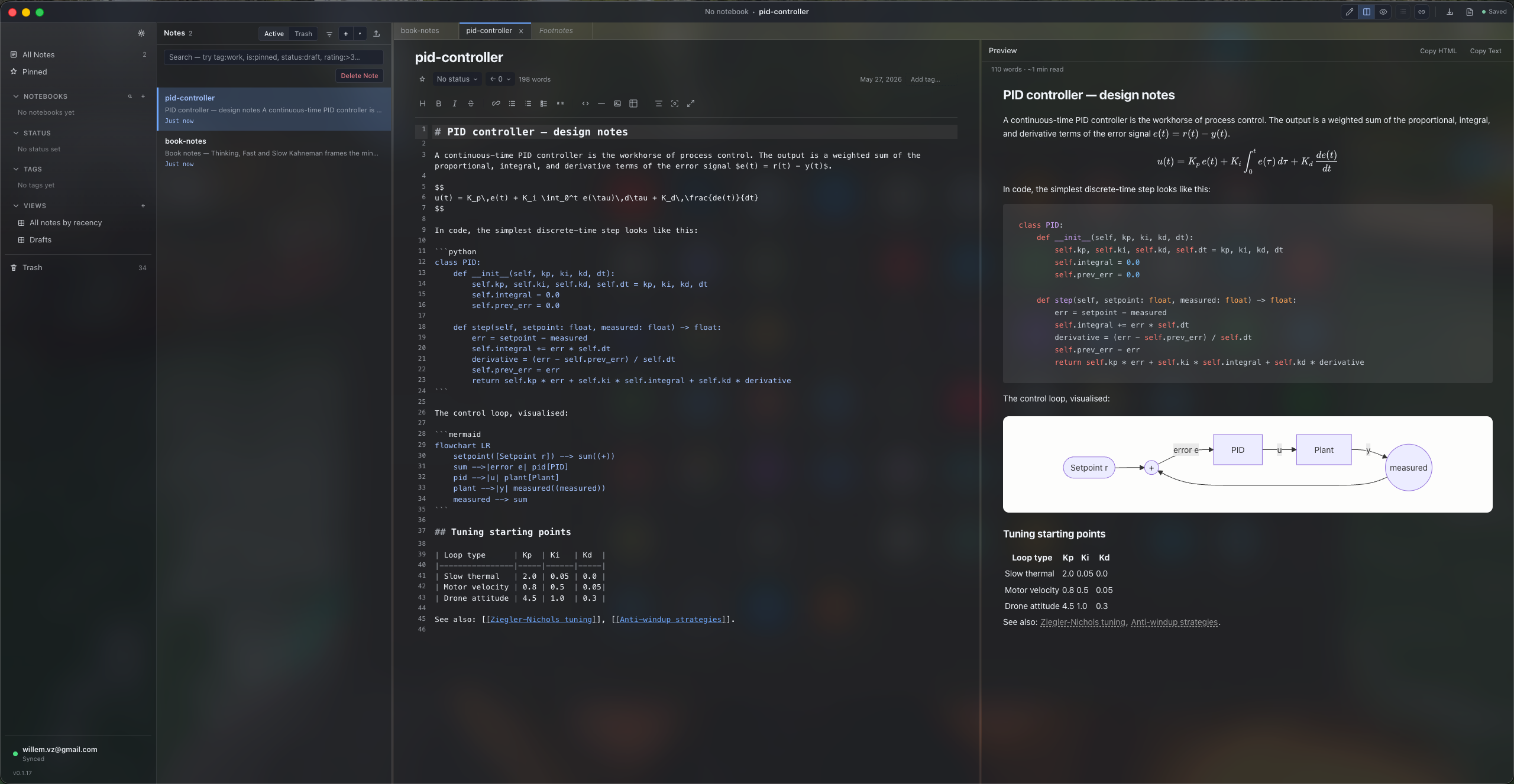Image resolution: width=1514 pixels, height=784 pixels.
Task: Open new-note options dropdown arrow
Action: tap(360, 34)
